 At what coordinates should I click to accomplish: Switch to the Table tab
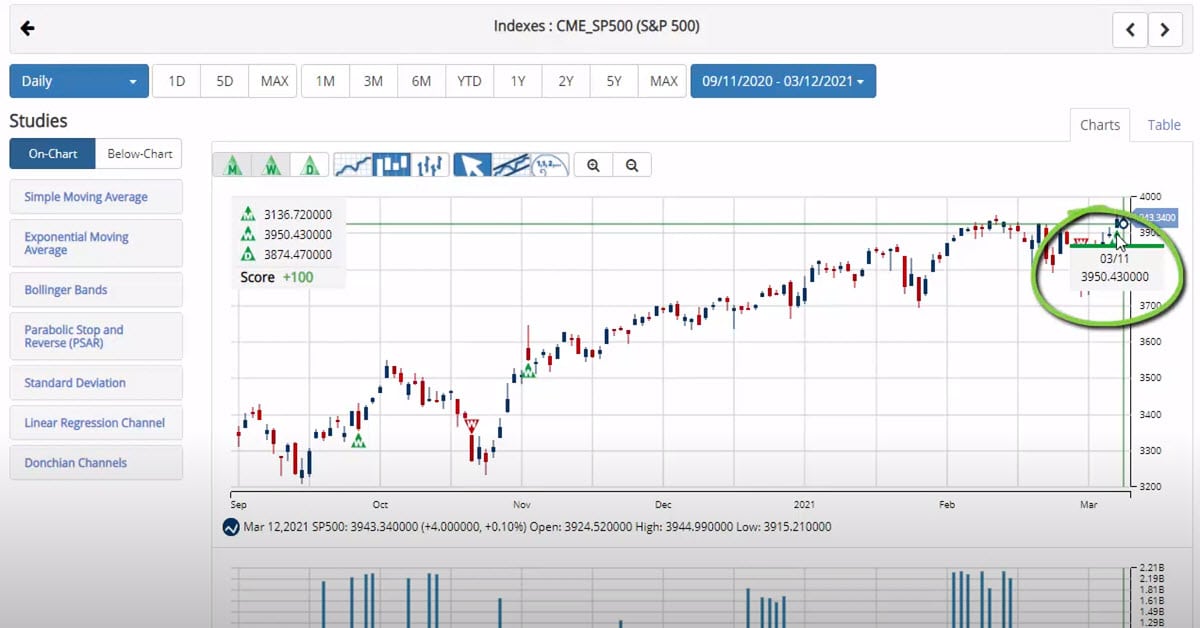pyautogui.click(x=1163, y=125)
